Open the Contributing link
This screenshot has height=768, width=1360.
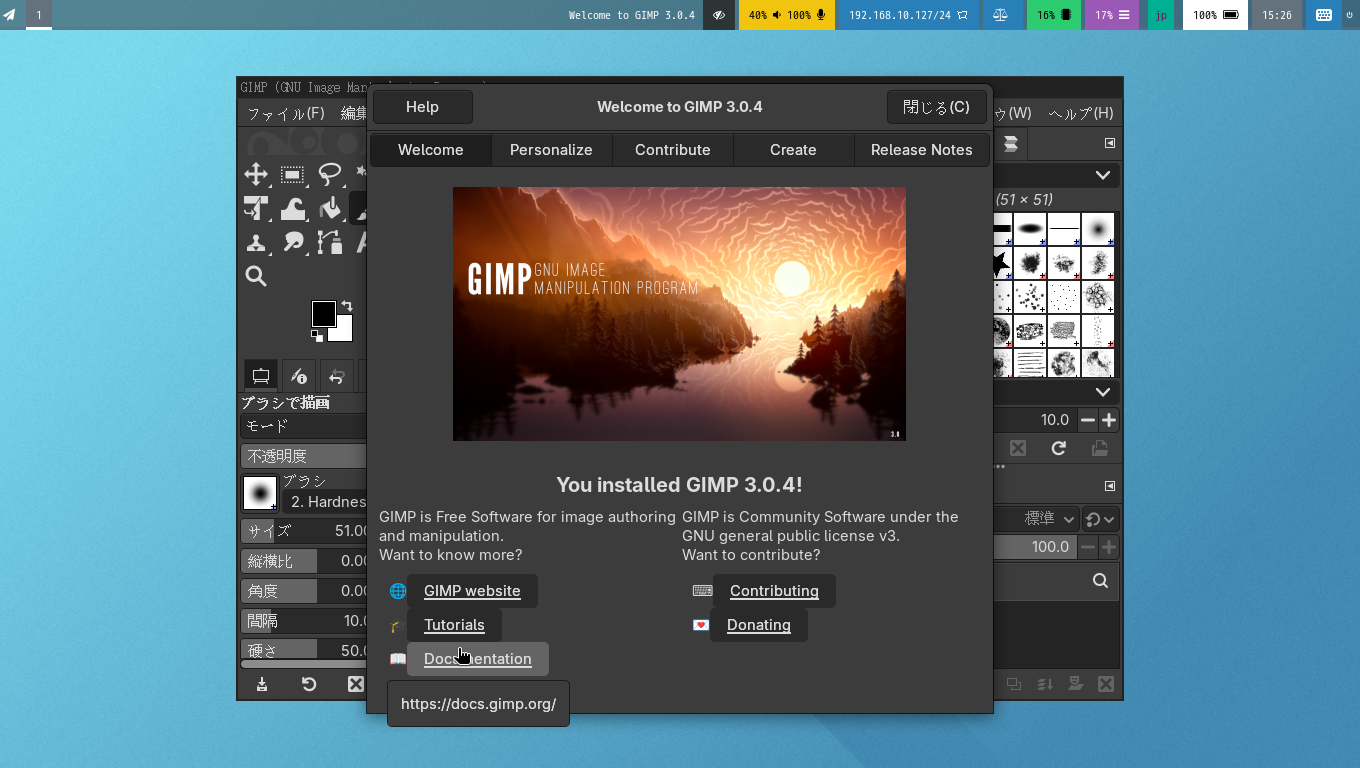(x=774, y=591)
